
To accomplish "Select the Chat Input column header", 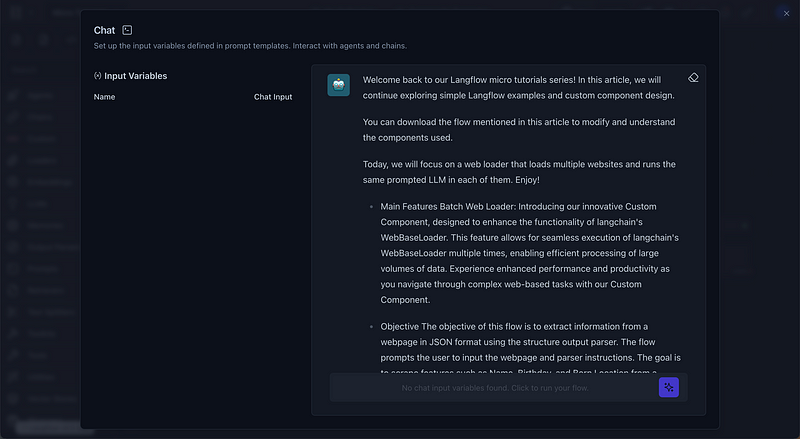I will (273, 97).
